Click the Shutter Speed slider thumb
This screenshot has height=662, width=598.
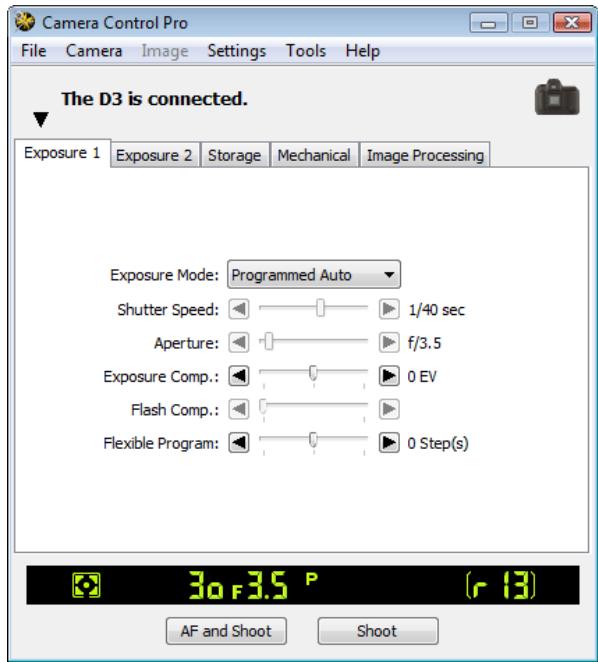321,308
